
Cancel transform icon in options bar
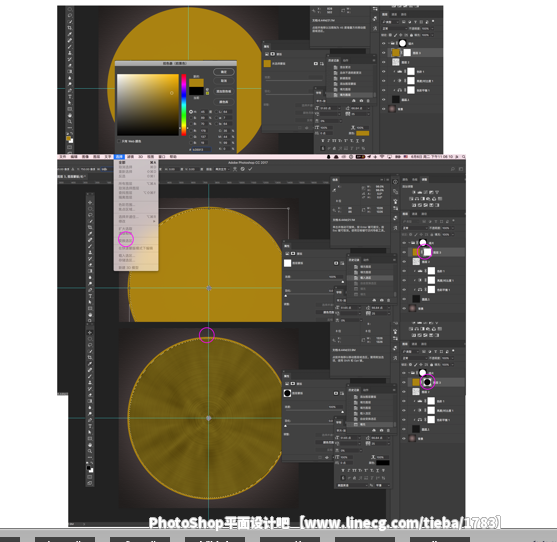[243, 169]
